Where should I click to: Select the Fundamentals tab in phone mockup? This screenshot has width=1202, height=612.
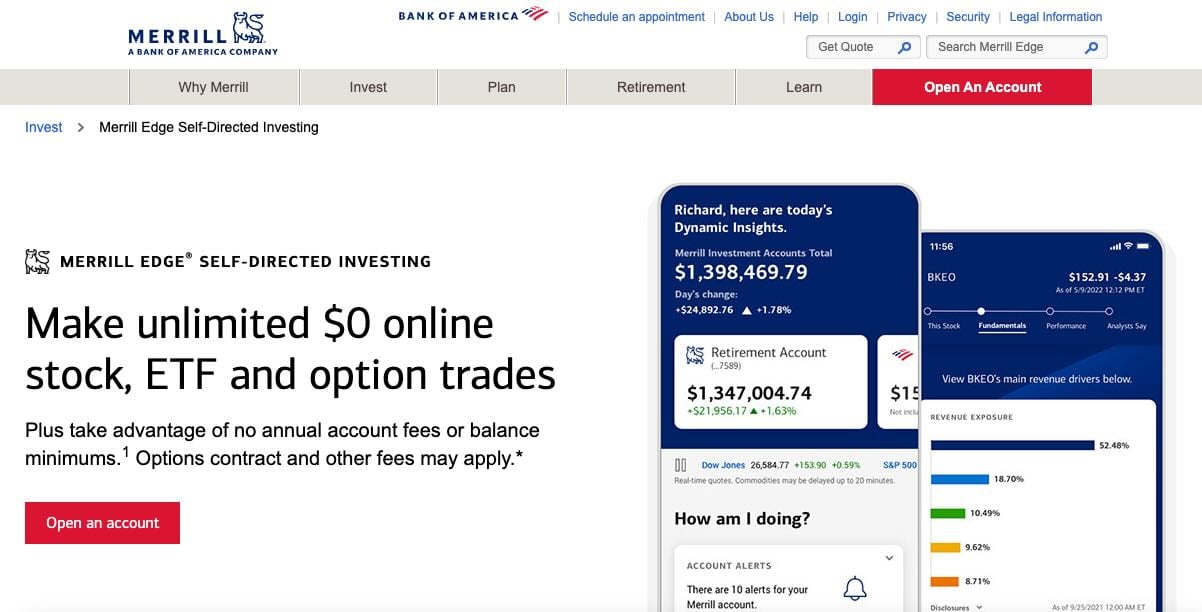[1002, 326]
